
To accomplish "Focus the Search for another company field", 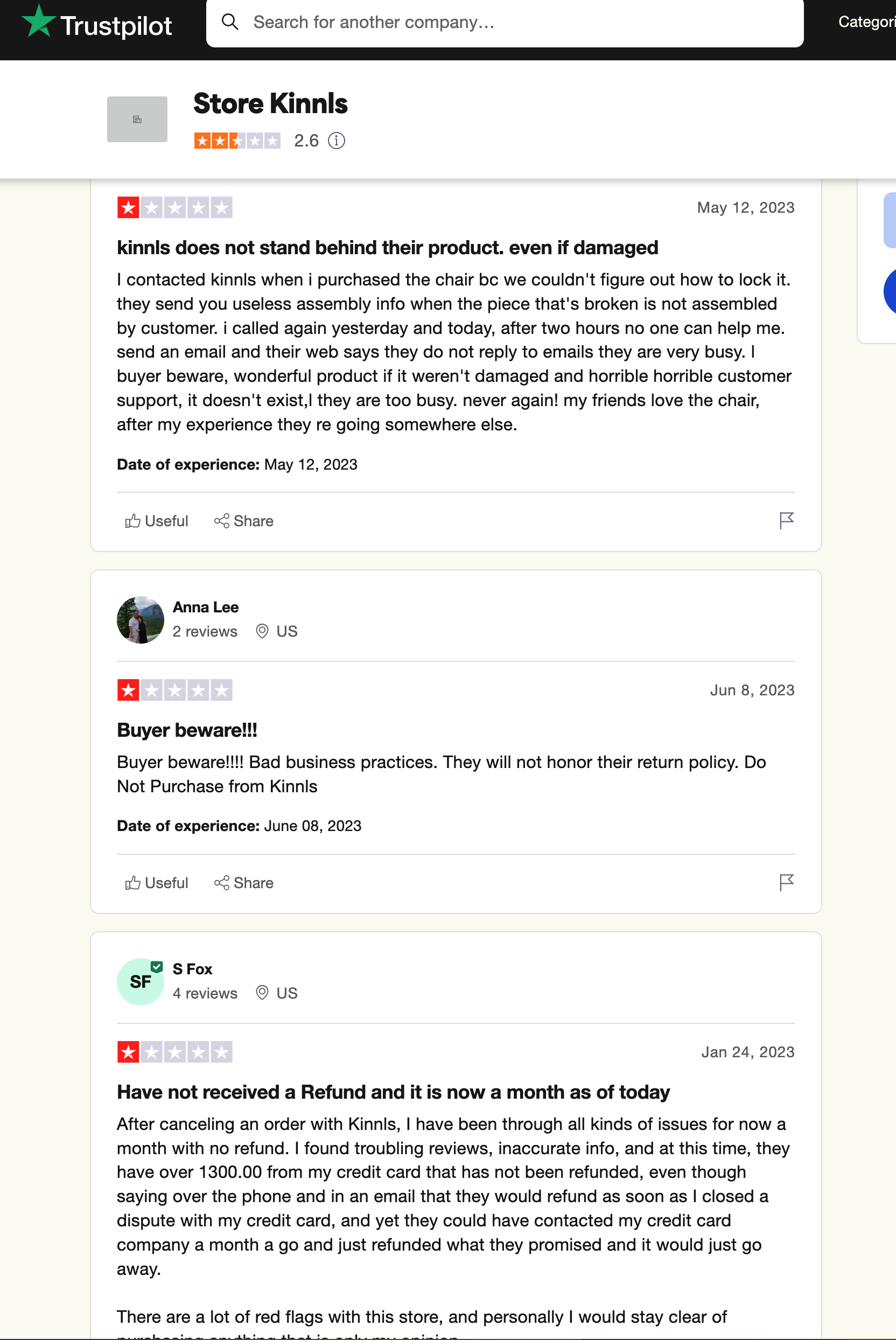I will (x=505, y=22).
